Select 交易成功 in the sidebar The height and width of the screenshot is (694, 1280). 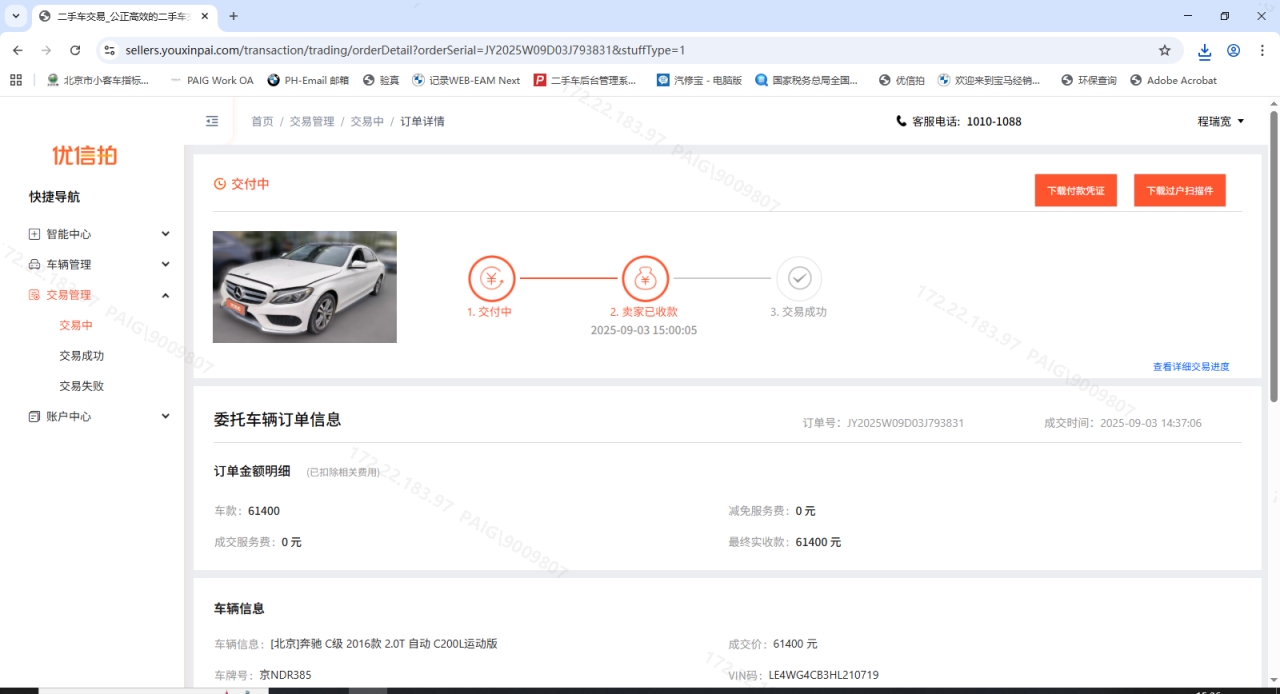[x=81, y=355]
